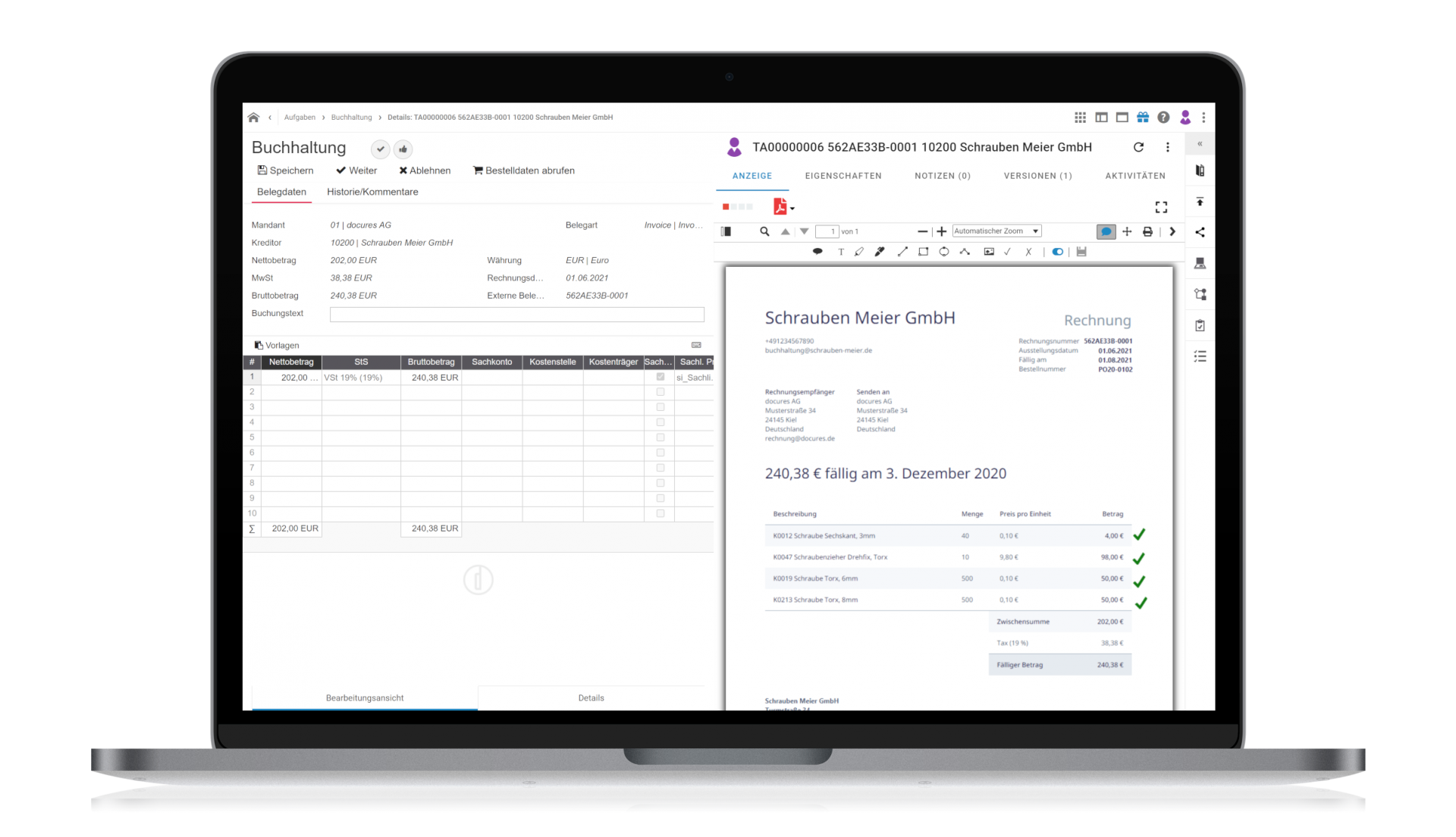The width and height of the screenshot is (1456, 837).
Task: Click Bestelldaten abrufen
Action: pos(523,171)
